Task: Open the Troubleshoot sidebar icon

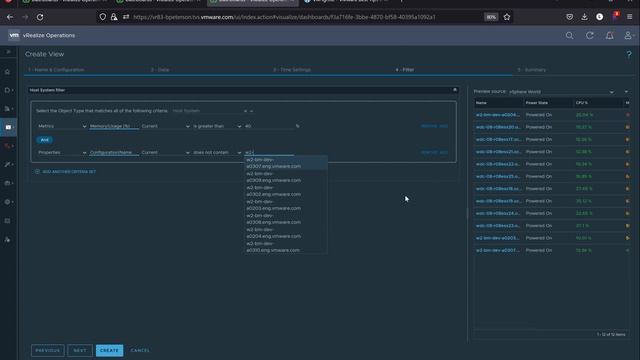Action: click(x=7, y=146)
